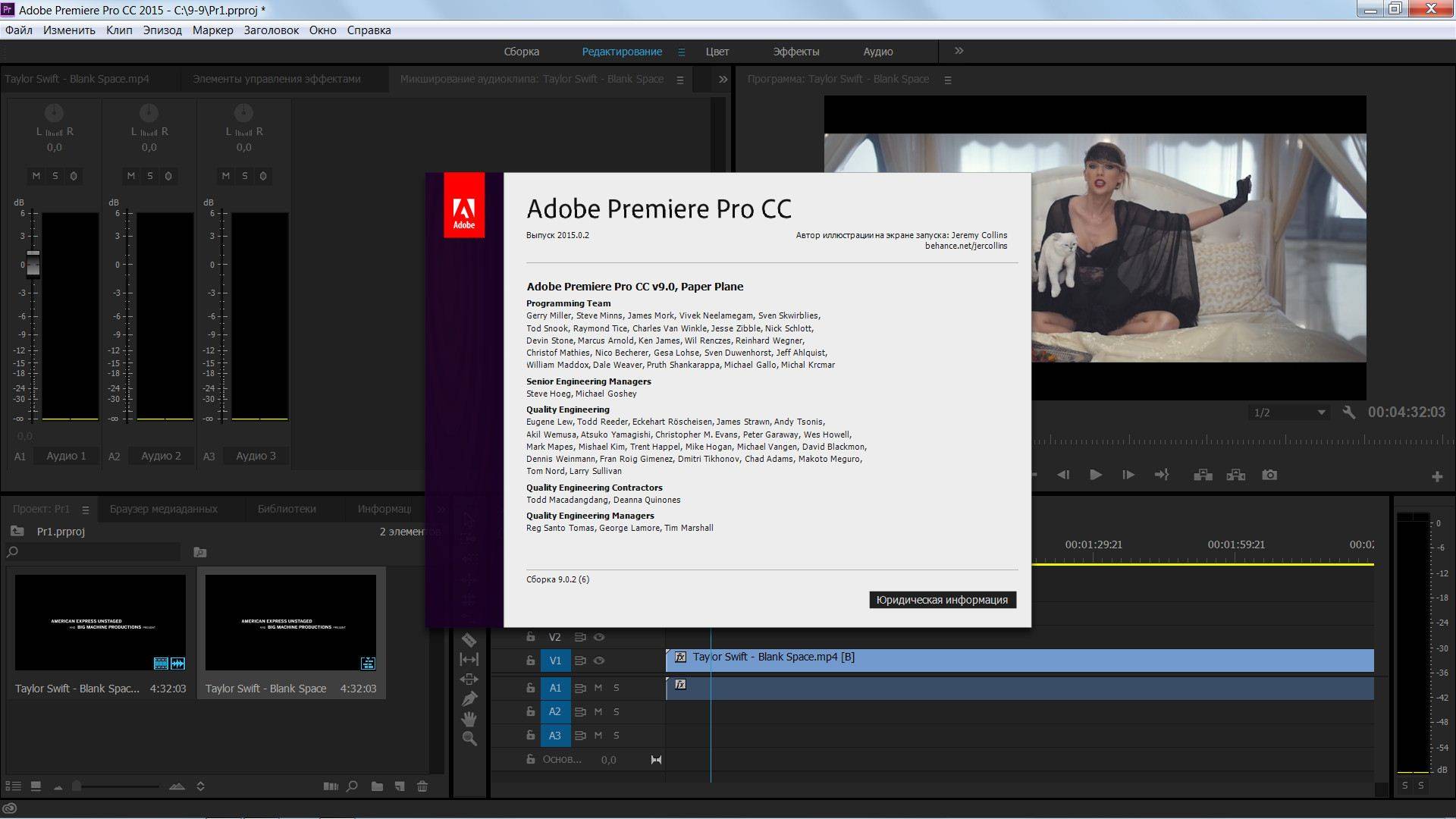Image resolution: width=1456 pixels, height=819 pixels.
Task: Select the Hand tool in the tools panel
Action: tap(469, 719)
